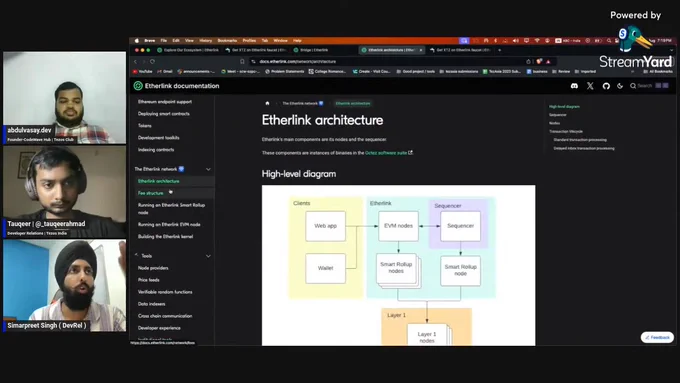Open the All Bookmarks folder
The height and width of the screenshot is (383, 680).
tap(658, 72)
